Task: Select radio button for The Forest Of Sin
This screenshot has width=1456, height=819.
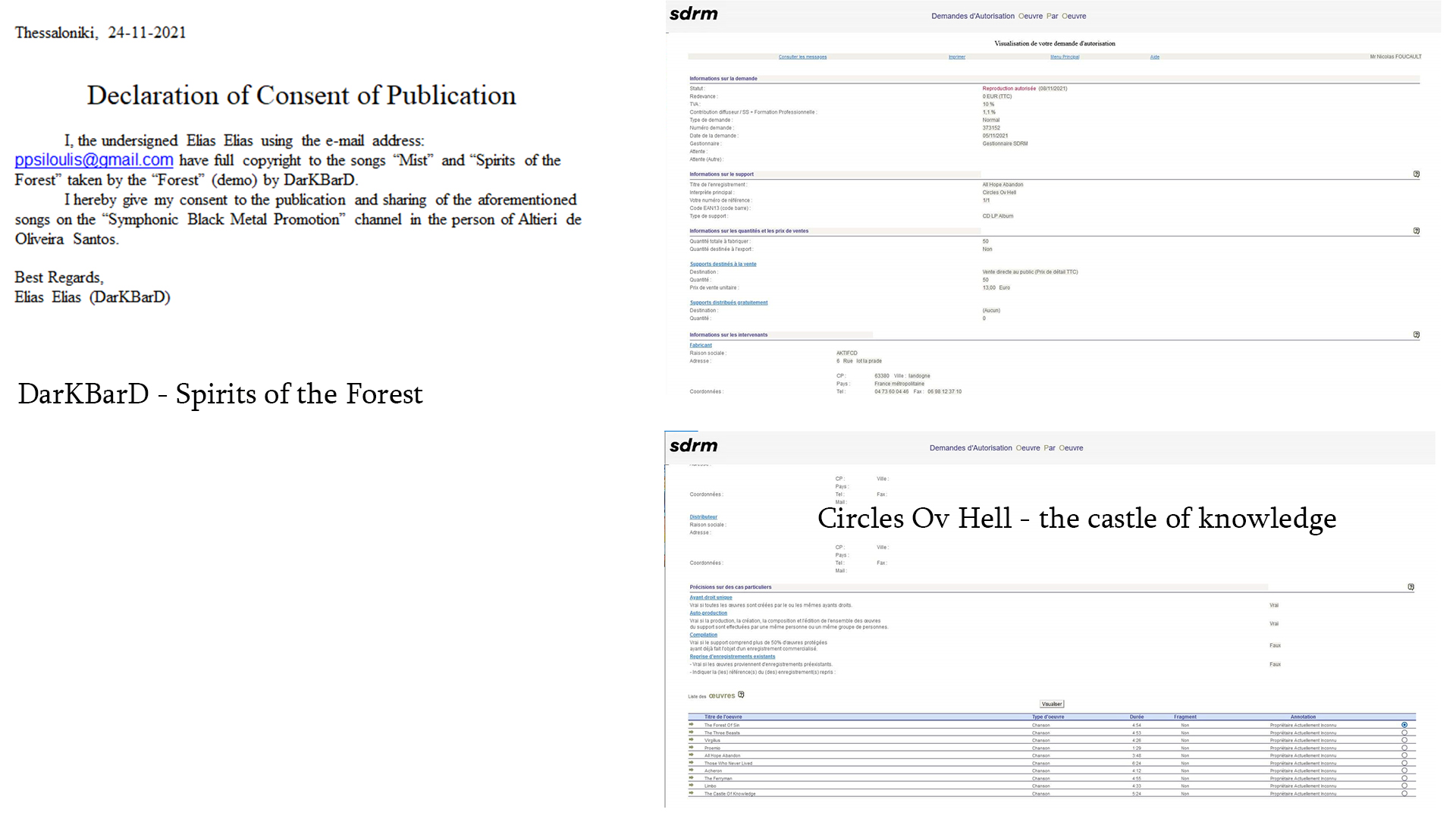Action: (1404, 725)
